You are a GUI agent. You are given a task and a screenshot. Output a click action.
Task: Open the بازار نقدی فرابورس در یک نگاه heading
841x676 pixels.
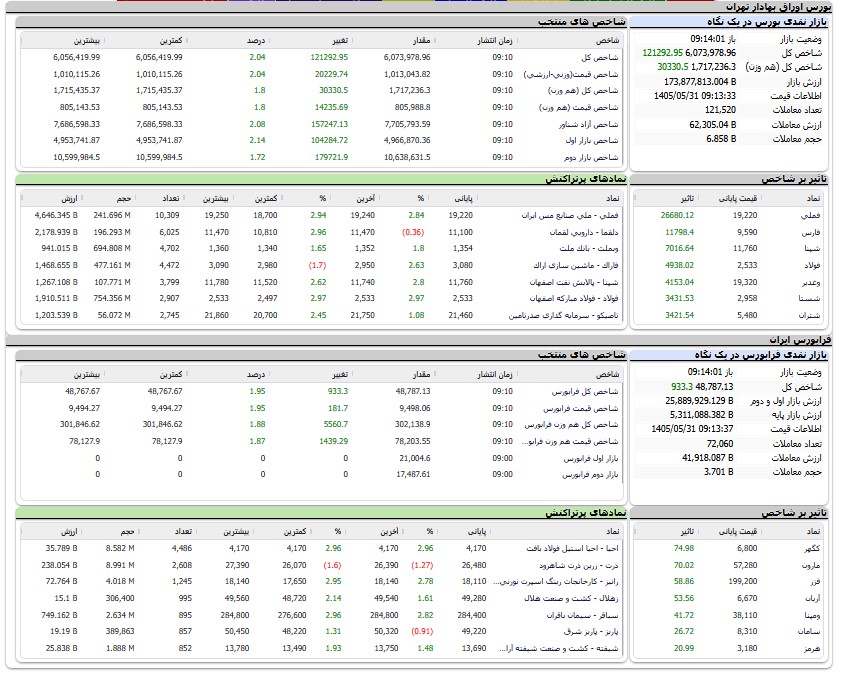761,355
